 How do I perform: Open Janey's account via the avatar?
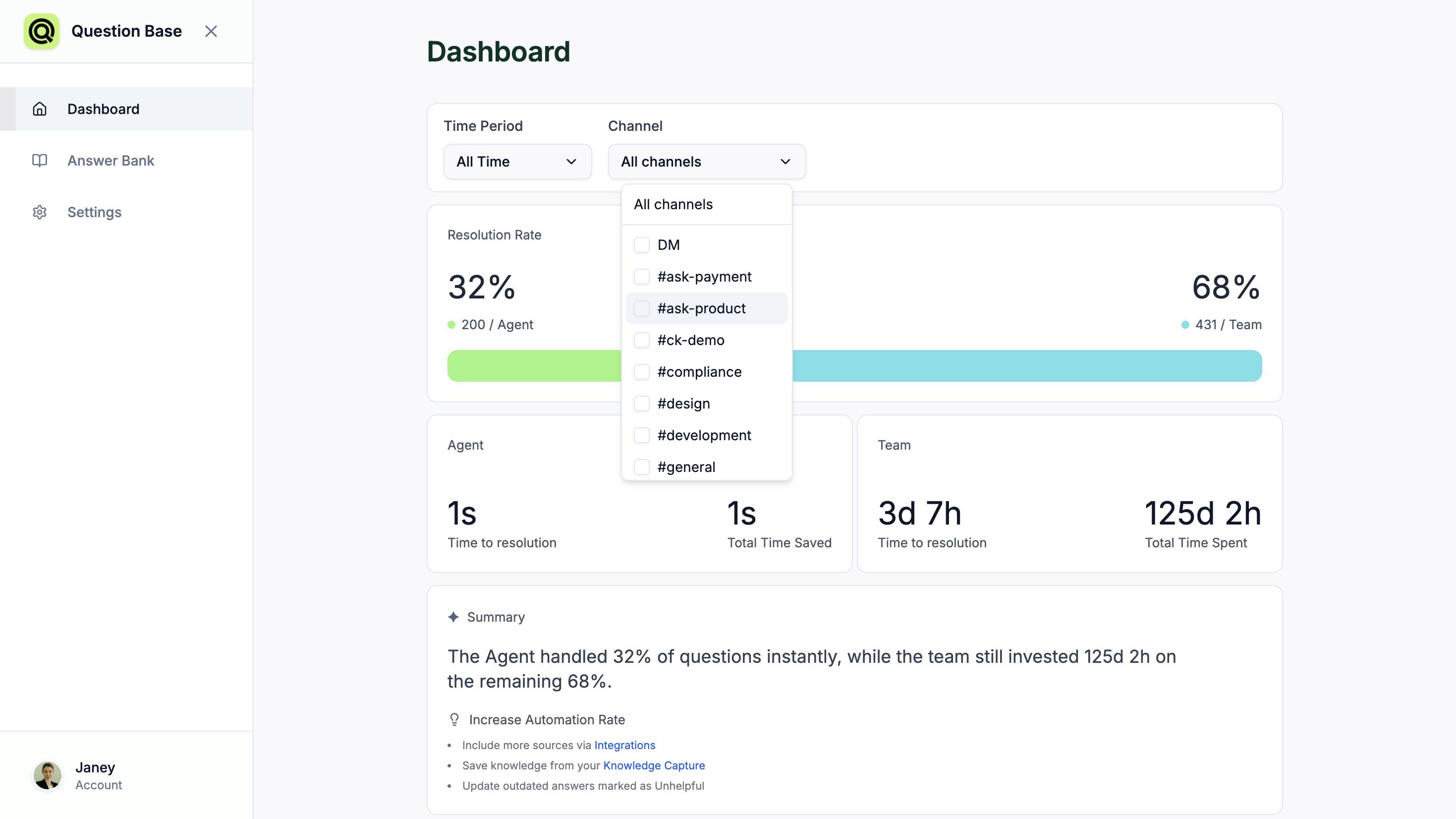point(48,775)
